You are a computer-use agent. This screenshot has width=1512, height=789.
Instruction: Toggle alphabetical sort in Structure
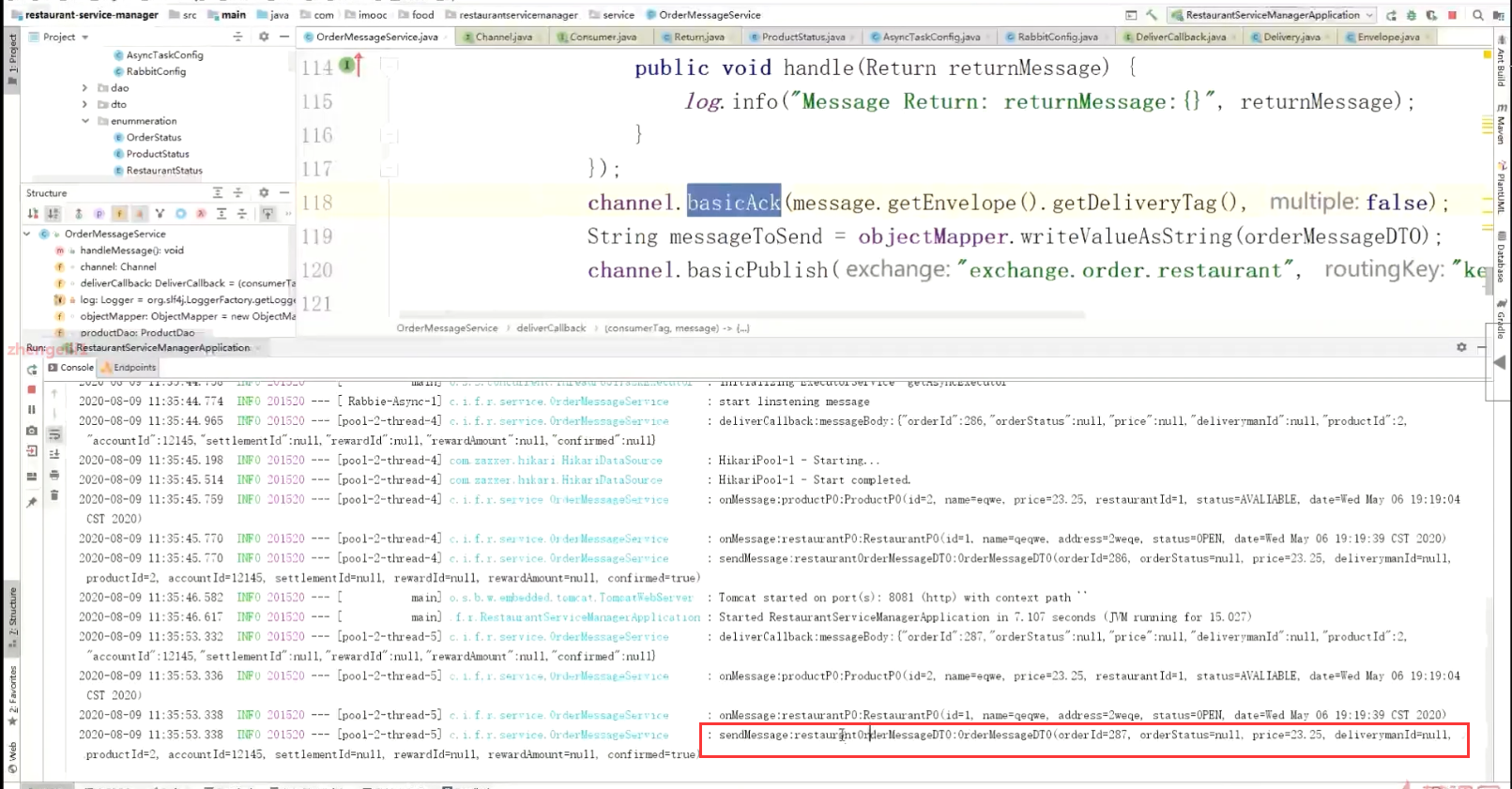53,214
